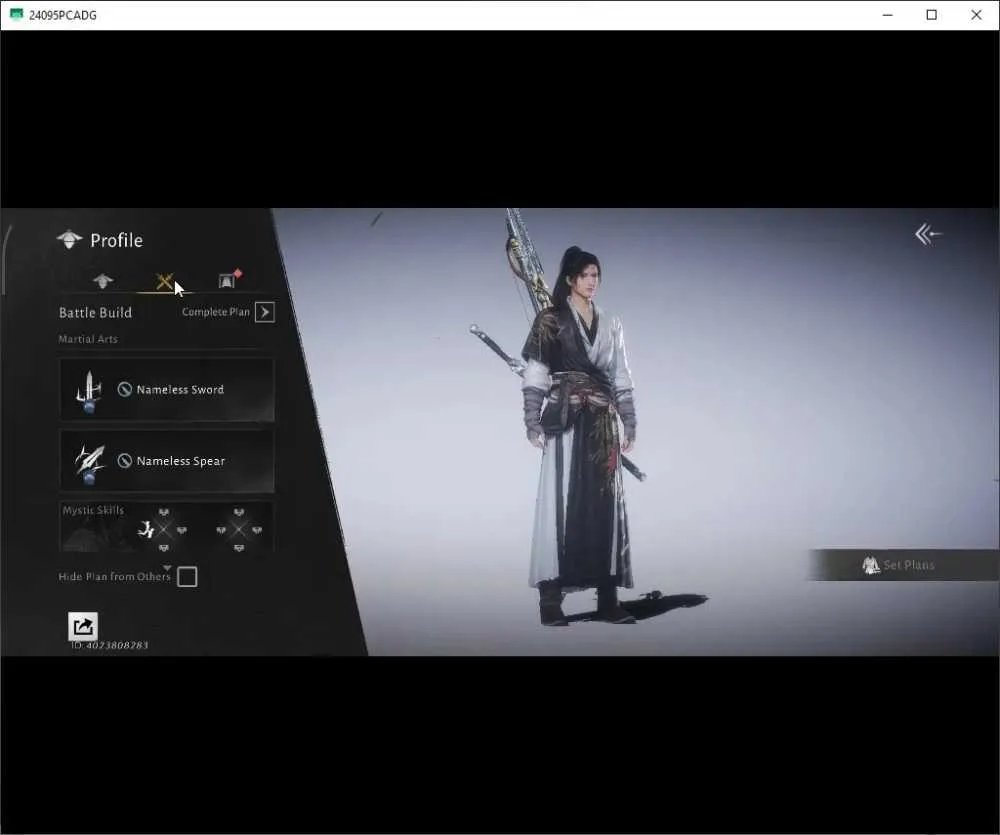Click the player ID 4023808283
The image size is (1000, 835).
(x=110, y=646)
